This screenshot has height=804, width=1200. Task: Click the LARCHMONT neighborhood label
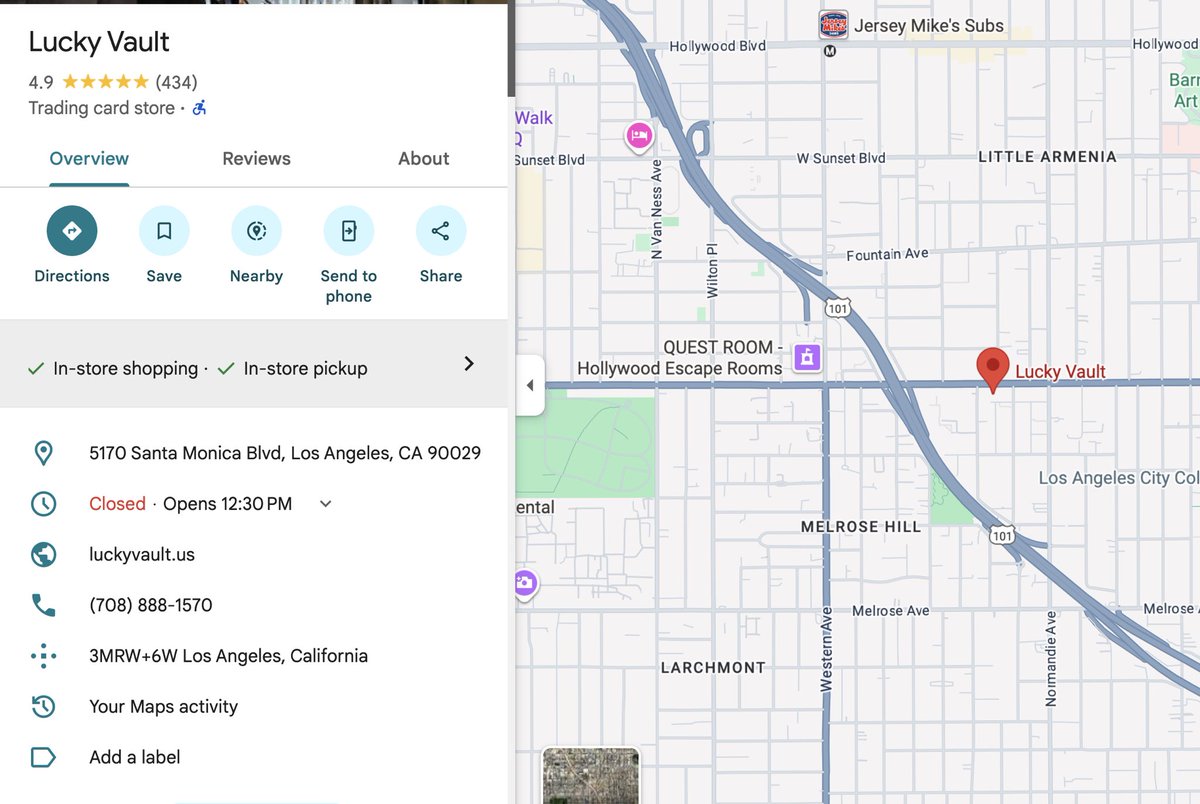pos(713,668)
